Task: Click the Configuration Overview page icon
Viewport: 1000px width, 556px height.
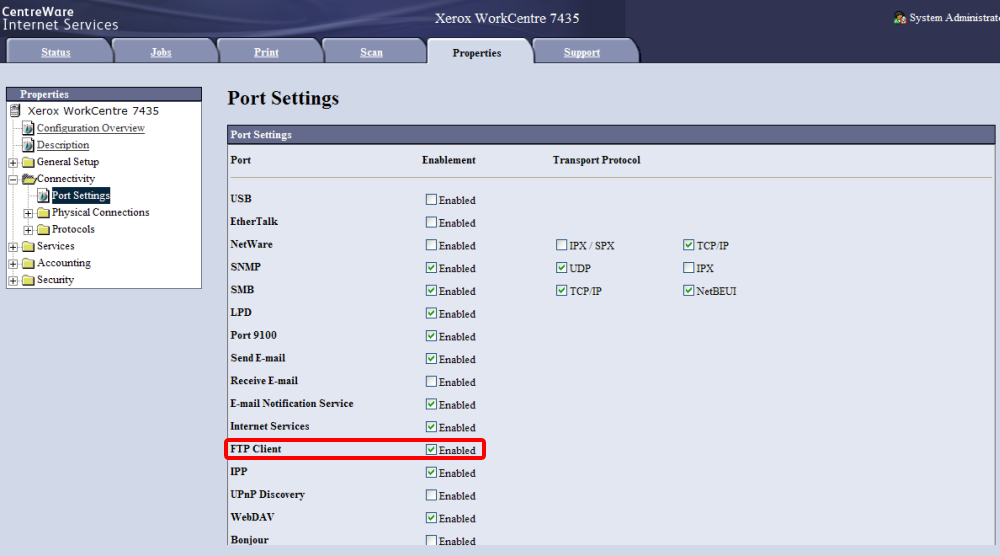Action: coord(29,128)
